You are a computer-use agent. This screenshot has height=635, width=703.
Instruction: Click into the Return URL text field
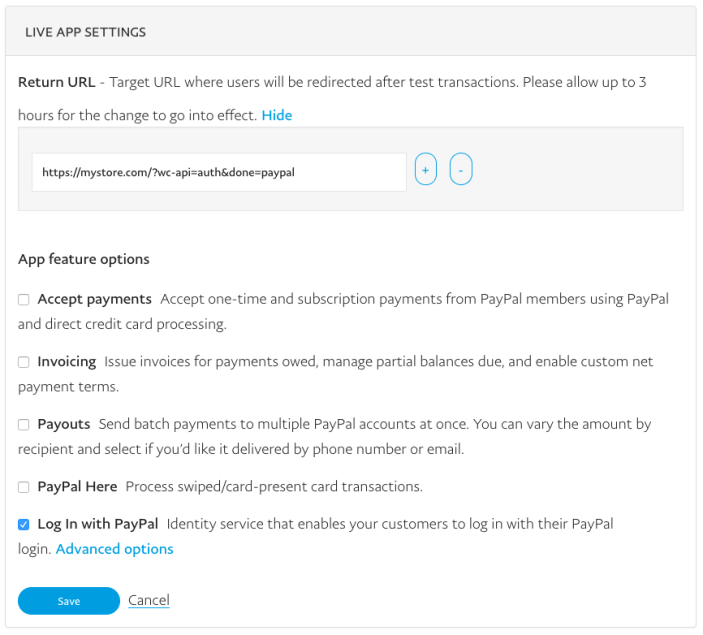tap(219, 172)
